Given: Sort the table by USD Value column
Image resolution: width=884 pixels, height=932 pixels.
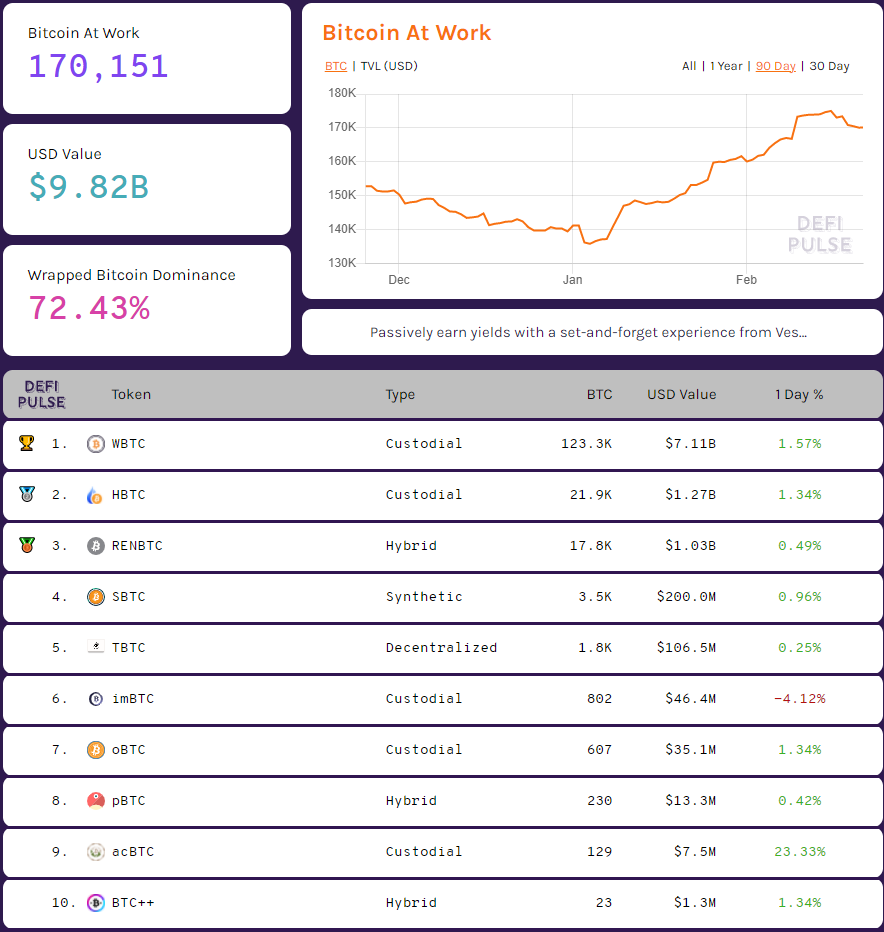Looking at the screenshot, I should (681, 395).
